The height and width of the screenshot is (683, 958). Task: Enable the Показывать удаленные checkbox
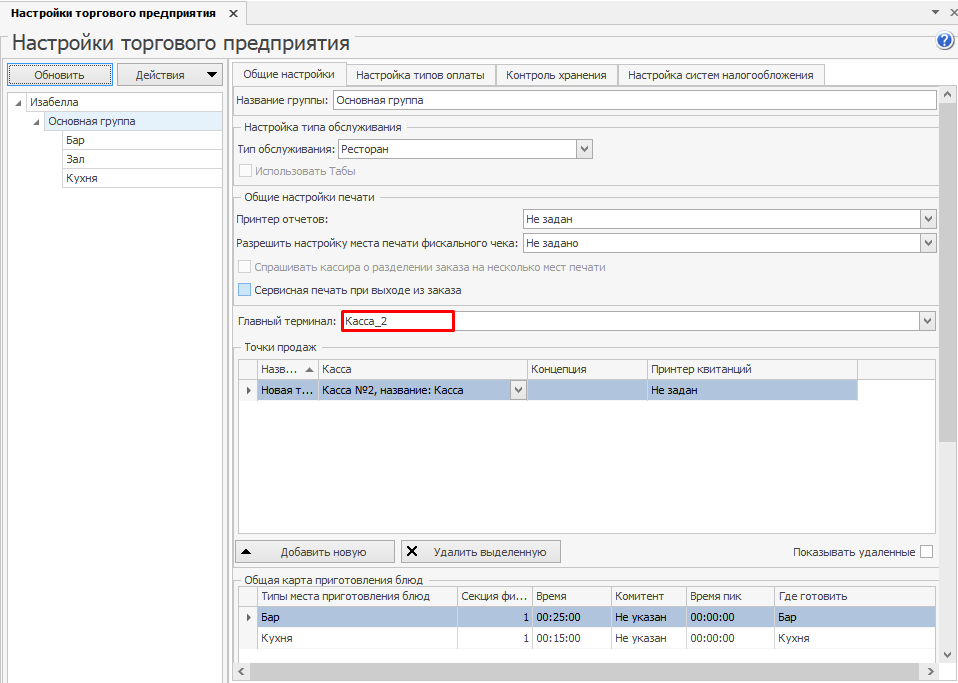(x=926, y=552)
